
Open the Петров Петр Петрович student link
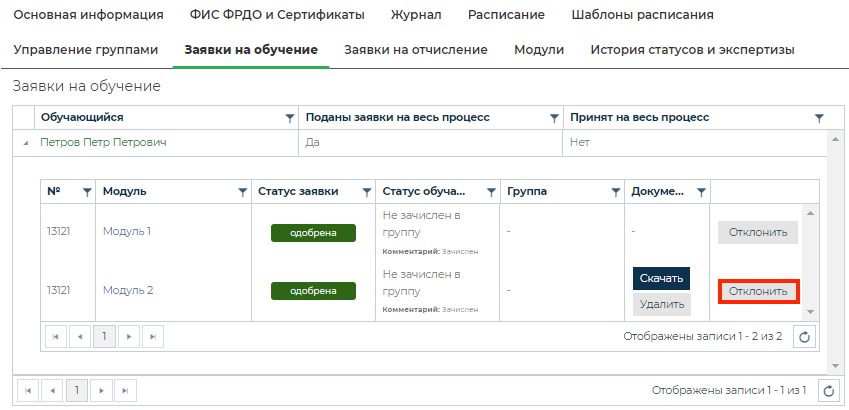[x=103, y=143]
